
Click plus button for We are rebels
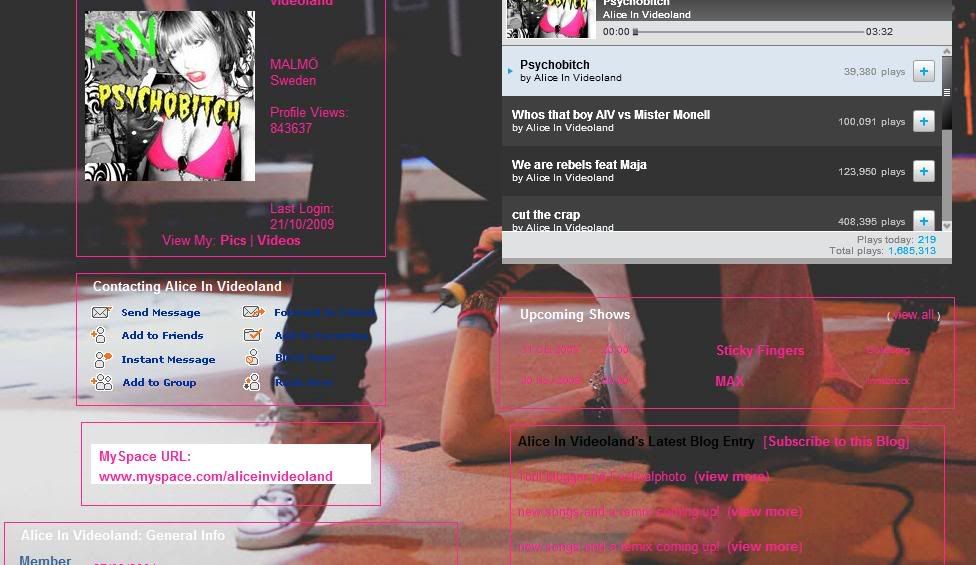(x=924, y=170)
